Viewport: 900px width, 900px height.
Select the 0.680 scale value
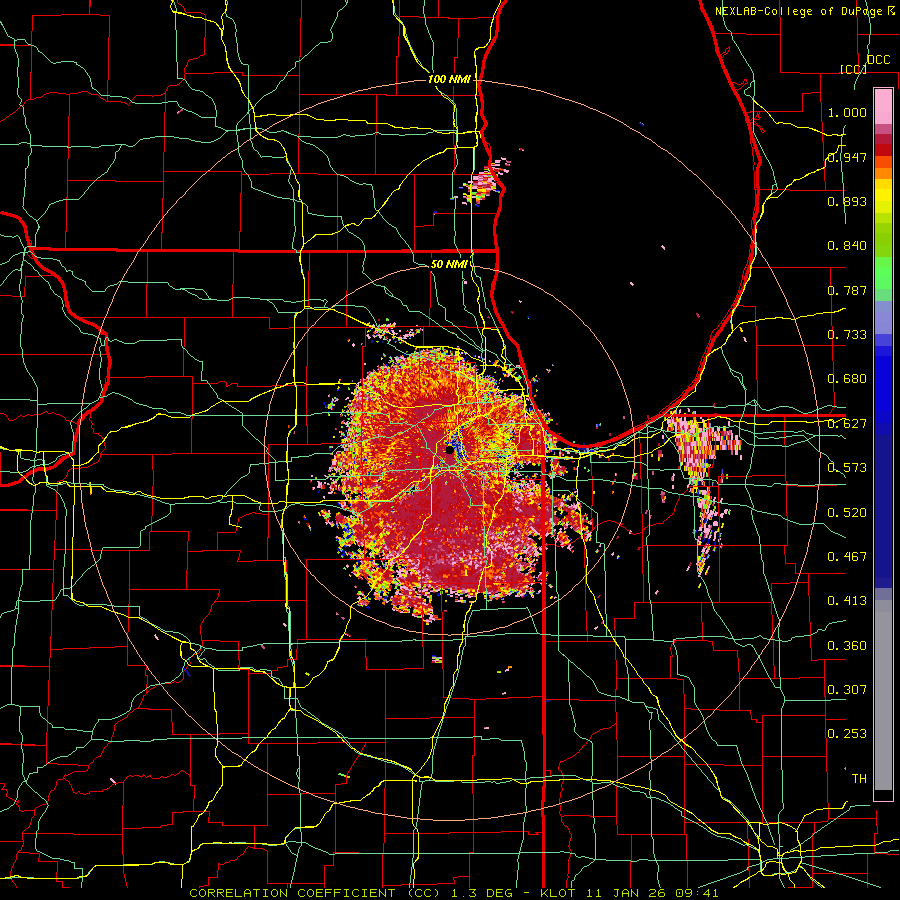847,379
